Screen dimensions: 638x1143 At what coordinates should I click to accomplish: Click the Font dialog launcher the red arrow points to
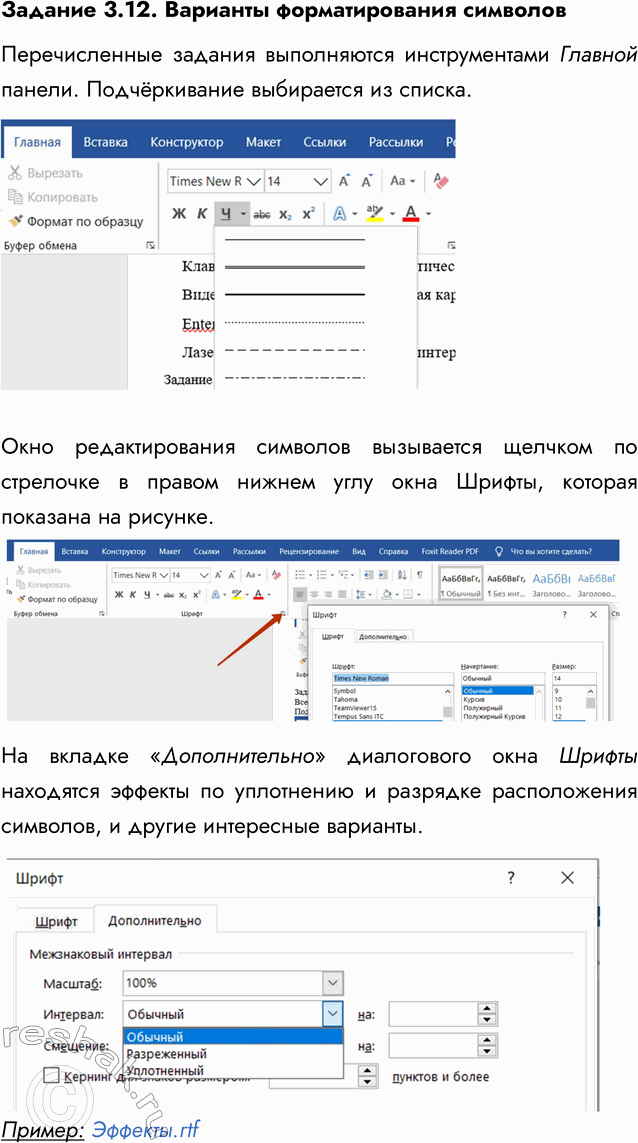pos(285,612)
